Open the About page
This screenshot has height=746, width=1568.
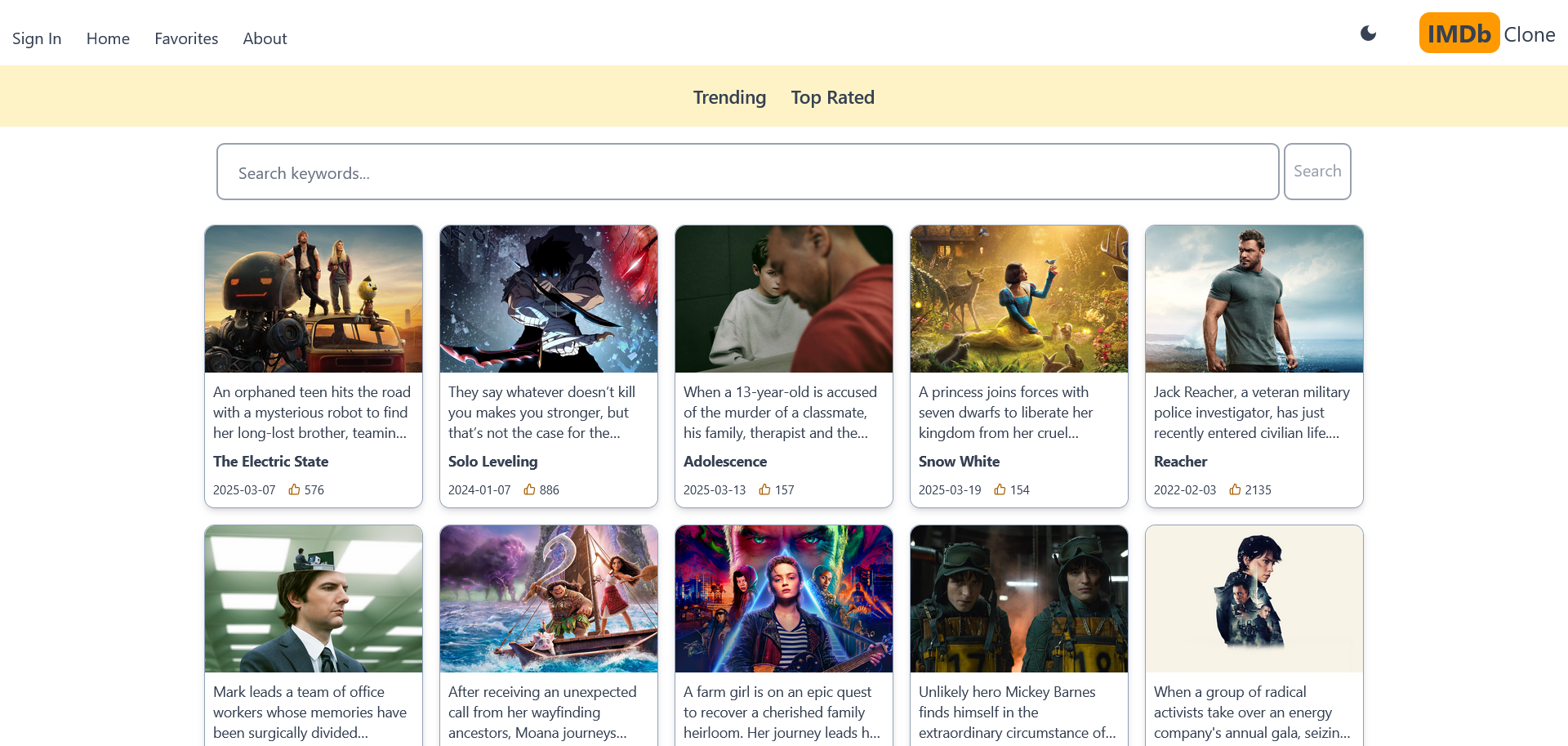pyautogui.click(x=265, y=38)
